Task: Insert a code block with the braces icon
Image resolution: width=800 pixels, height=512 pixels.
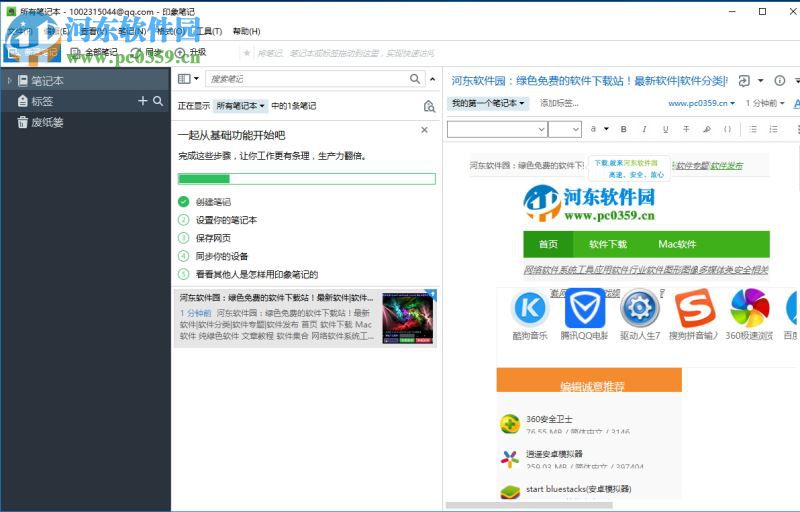Action: coord(728,130)
